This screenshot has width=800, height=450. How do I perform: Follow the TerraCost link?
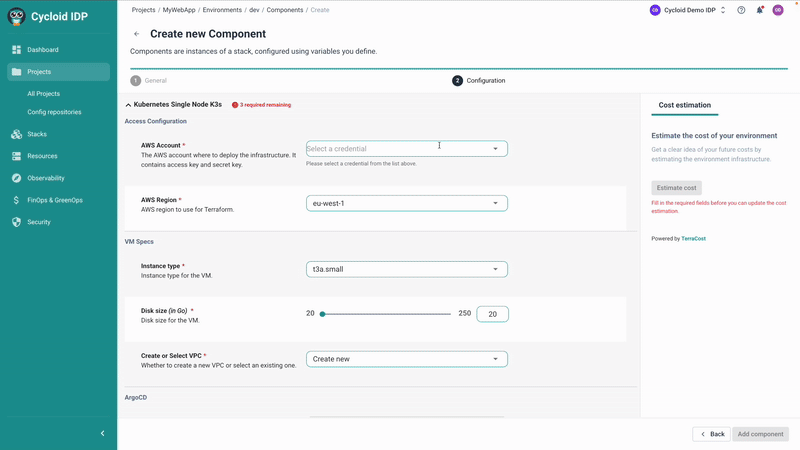[x=693, y=239]
